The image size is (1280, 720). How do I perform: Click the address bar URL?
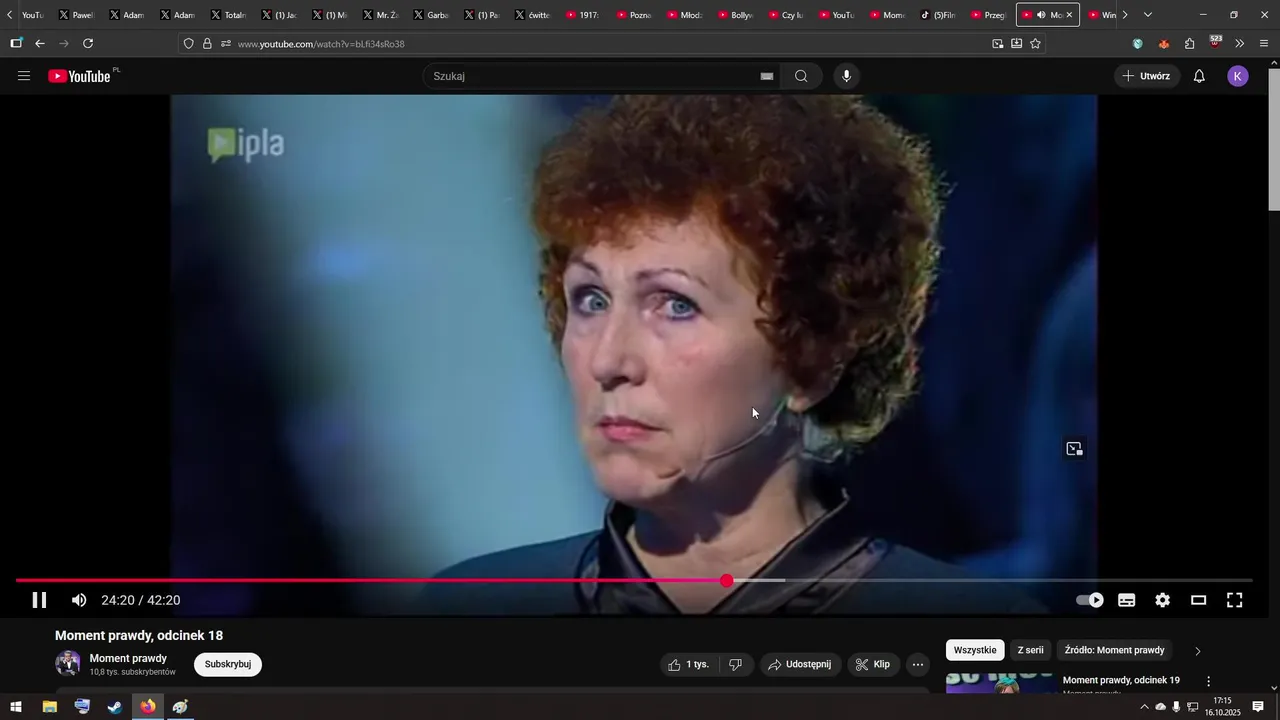pos(321,44)
